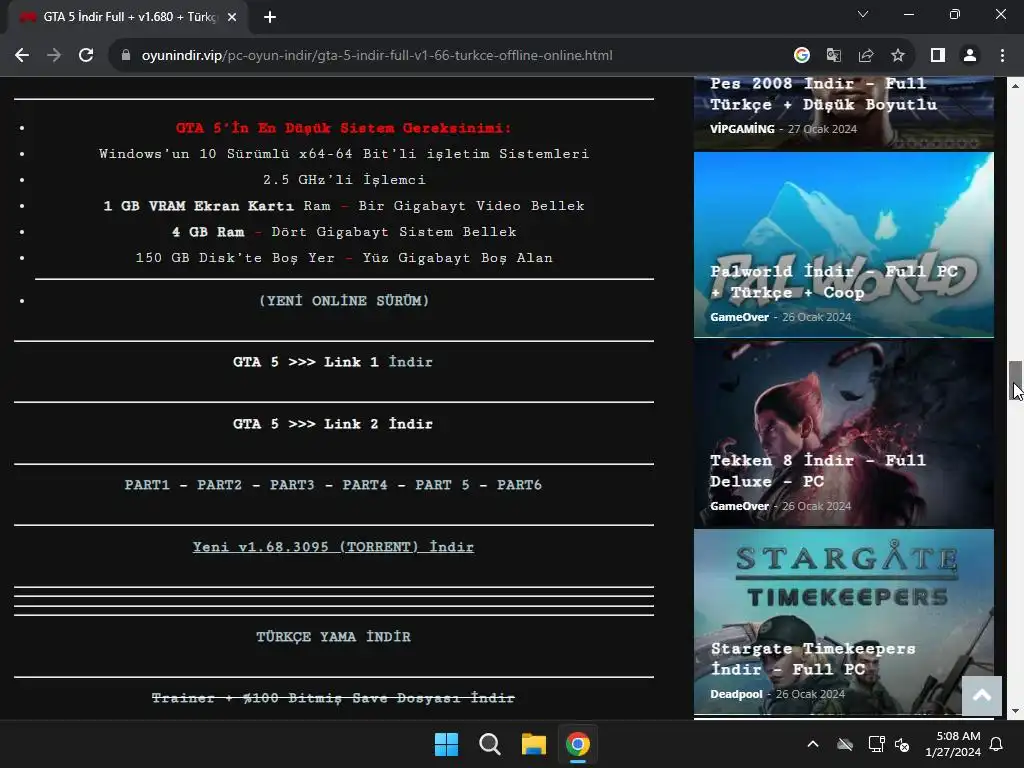
Task: Click "150 GB Disk'te Boş Yer" text
Action: (234, 258)
